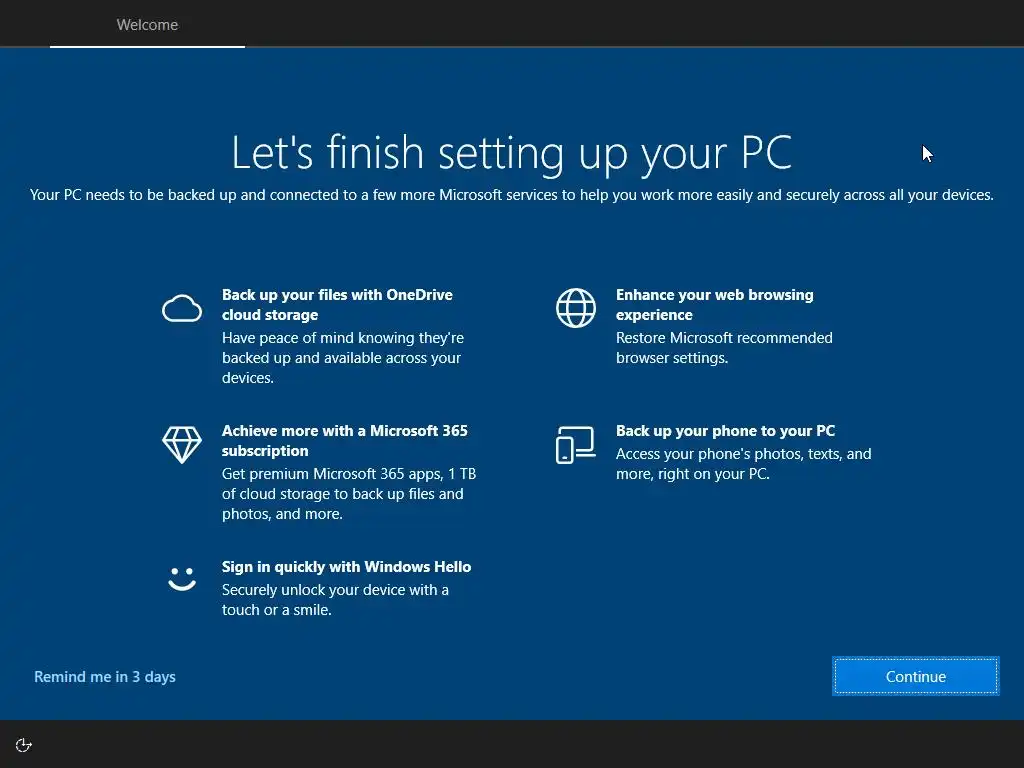Click the Windows Hello smiley icon
Screen dimensions: 1024x768
(182, 579)
